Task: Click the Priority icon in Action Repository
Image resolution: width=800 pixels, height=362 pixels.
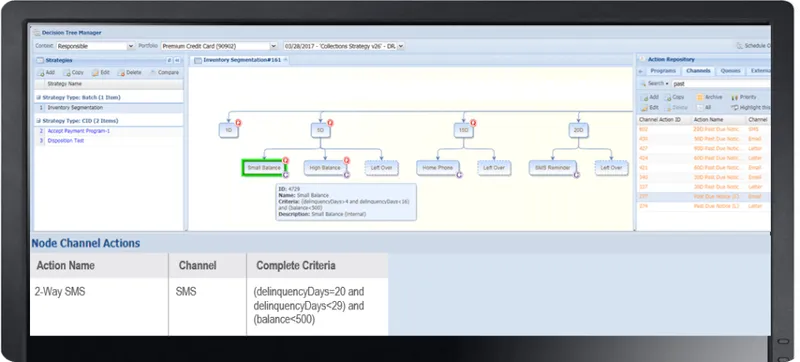Action: [x=734, y=97]
